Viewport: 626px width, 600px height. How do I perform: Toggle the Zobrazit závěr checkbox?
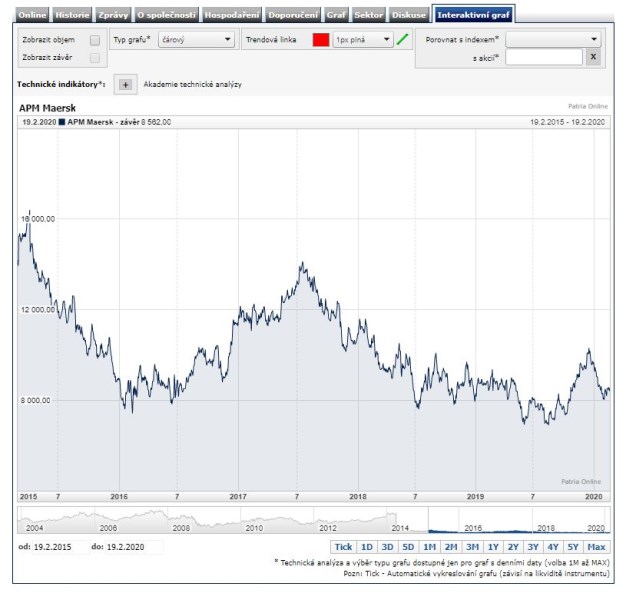click(x=95, y=58)
